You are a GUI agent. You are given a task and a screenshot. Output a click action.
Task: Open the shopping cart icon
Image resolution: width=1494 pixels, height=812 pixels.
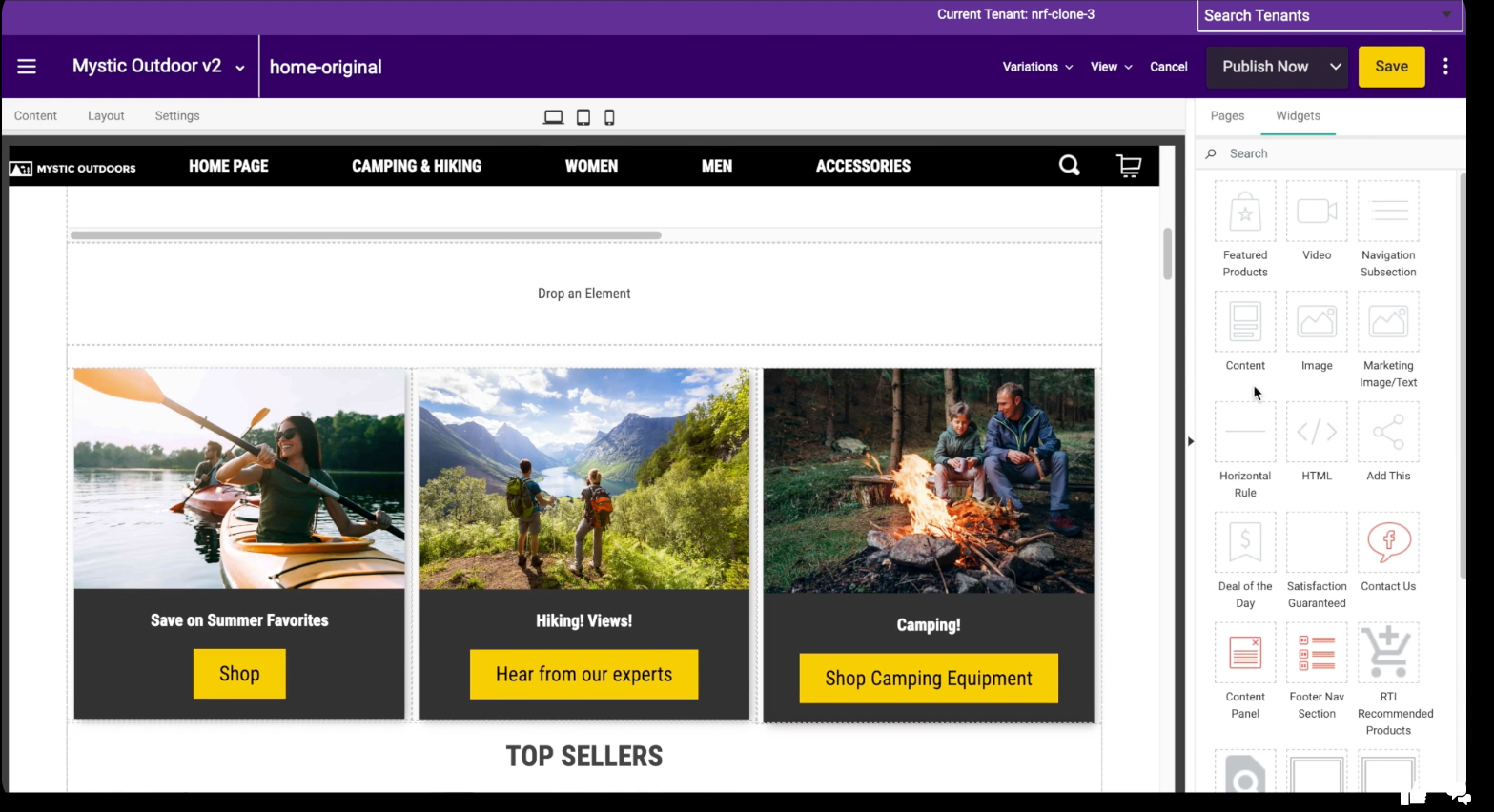tap(1129, 166)
